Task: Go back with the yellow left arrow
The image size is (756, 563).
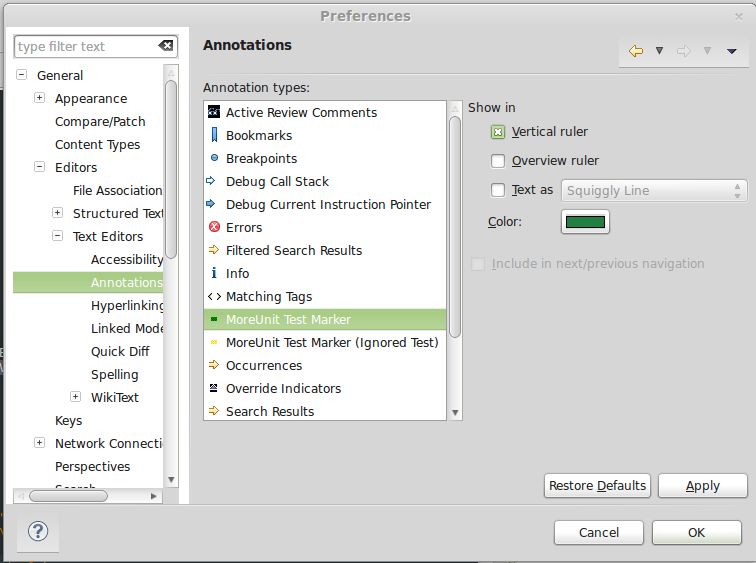Action: click(636, 51)
